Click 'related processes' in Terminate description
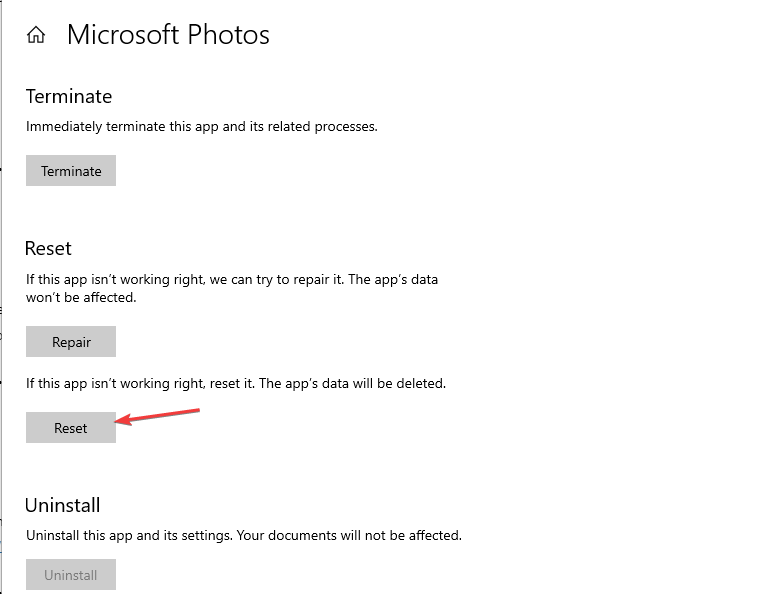Screen dimensions: 776x594 point(322,127)
